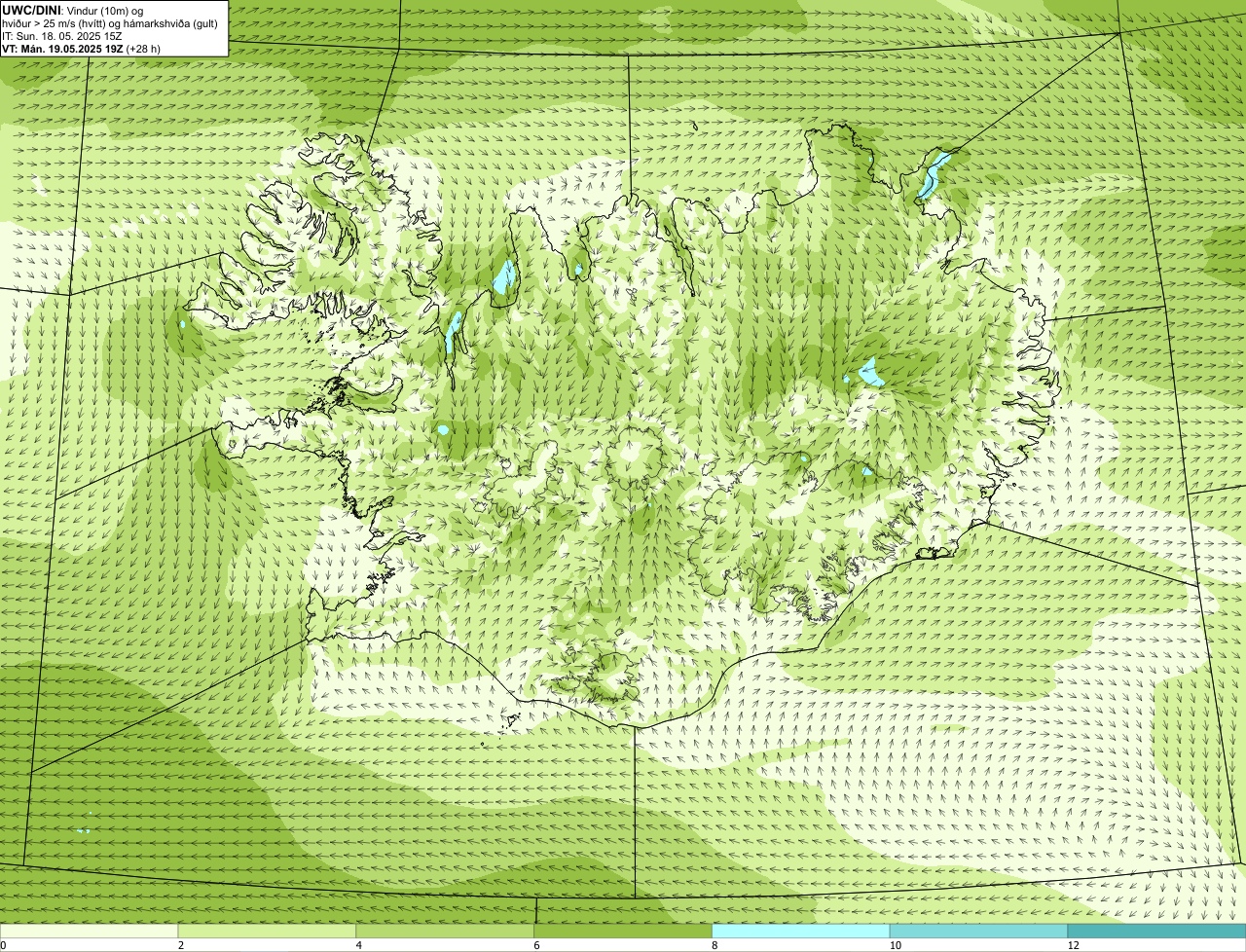Click the "12" label on the color scale

[1073, 945]
